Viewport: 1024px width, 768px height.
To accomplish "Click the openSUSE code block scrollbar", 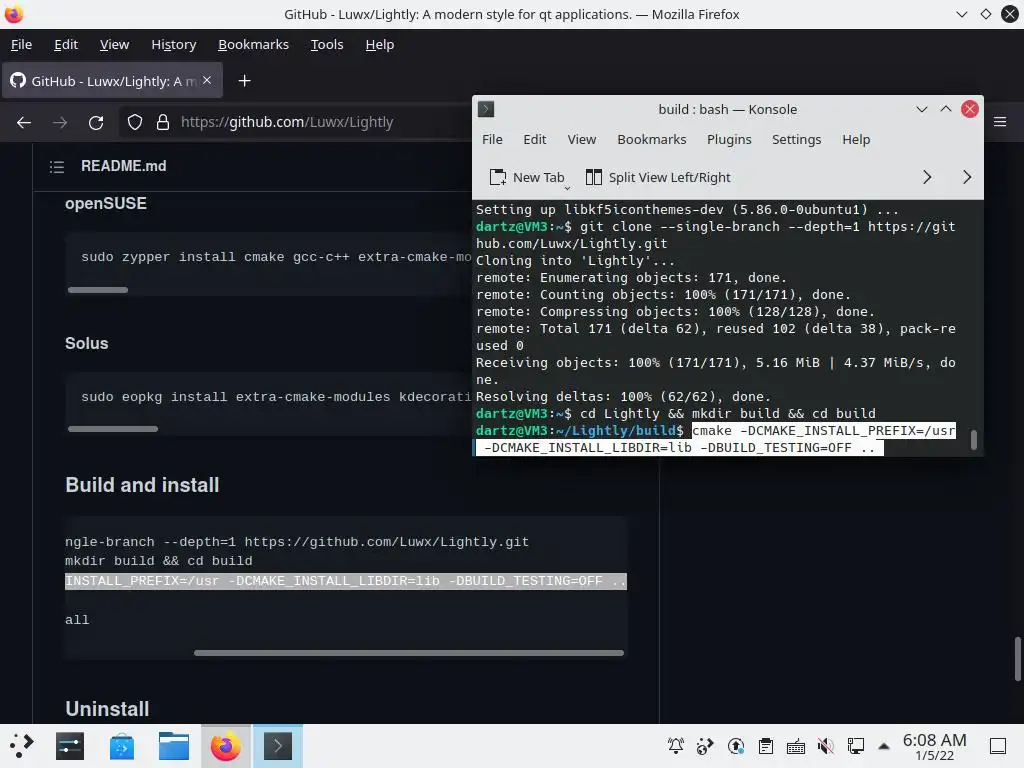I will [98, 290].
